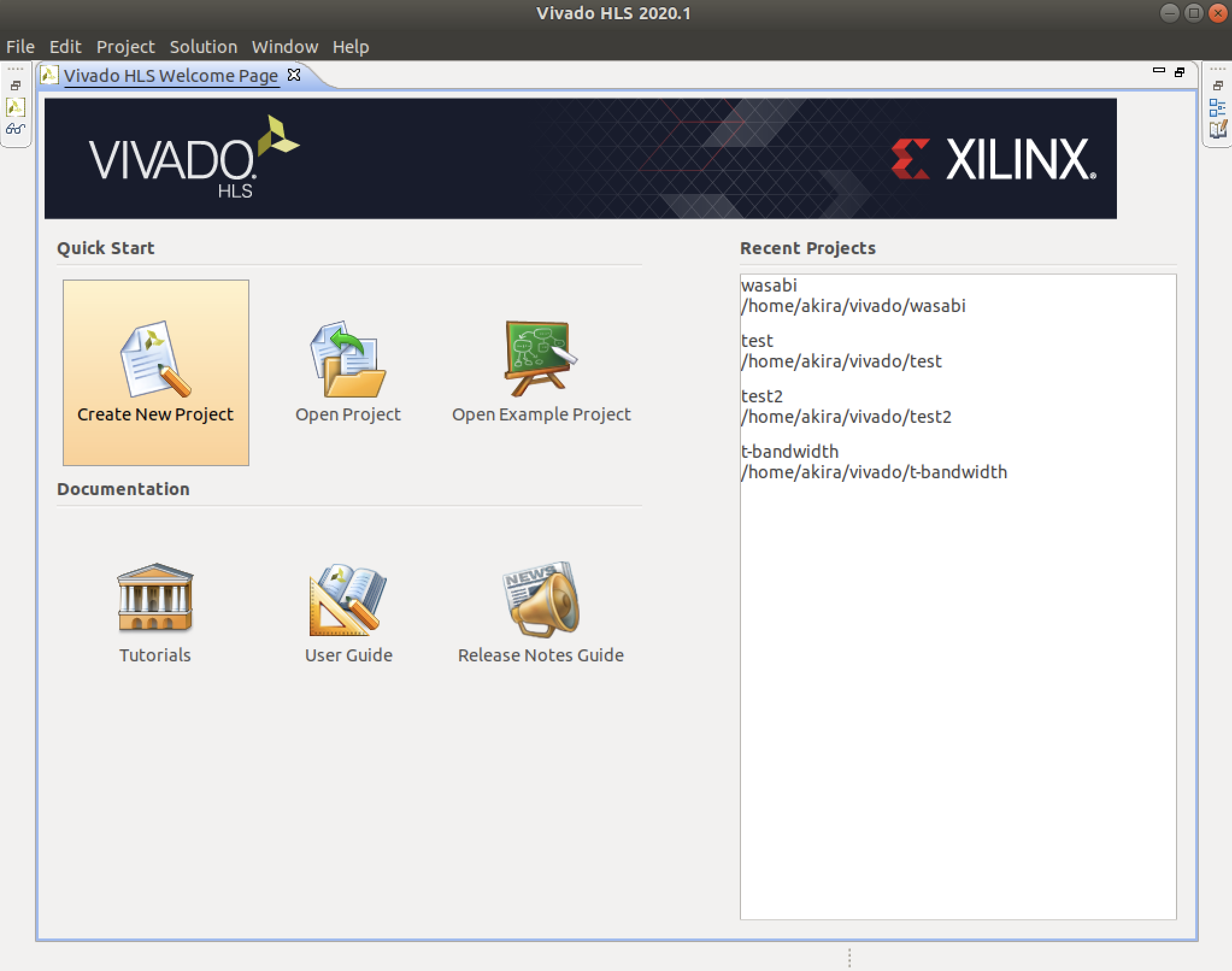Viewport: 1232px width, 971px height.
Task: Click the Open Example Project label
Action: (x=541, y=414)
